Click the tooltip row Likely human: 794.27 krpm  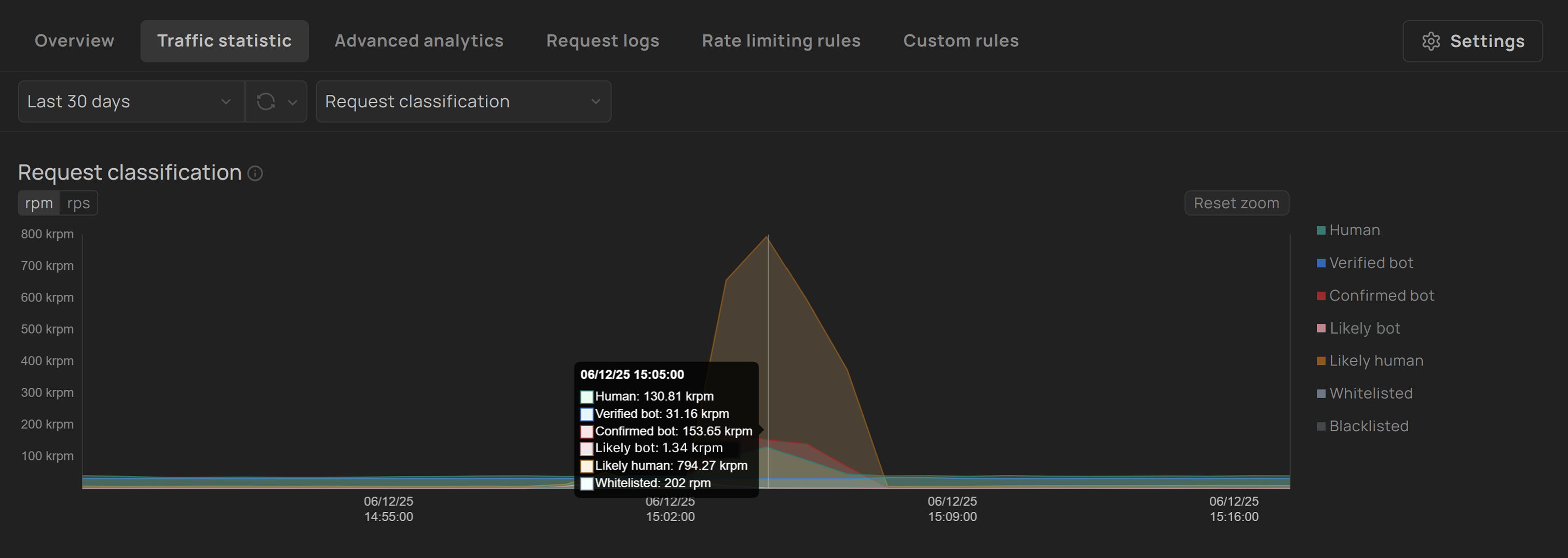664,466
